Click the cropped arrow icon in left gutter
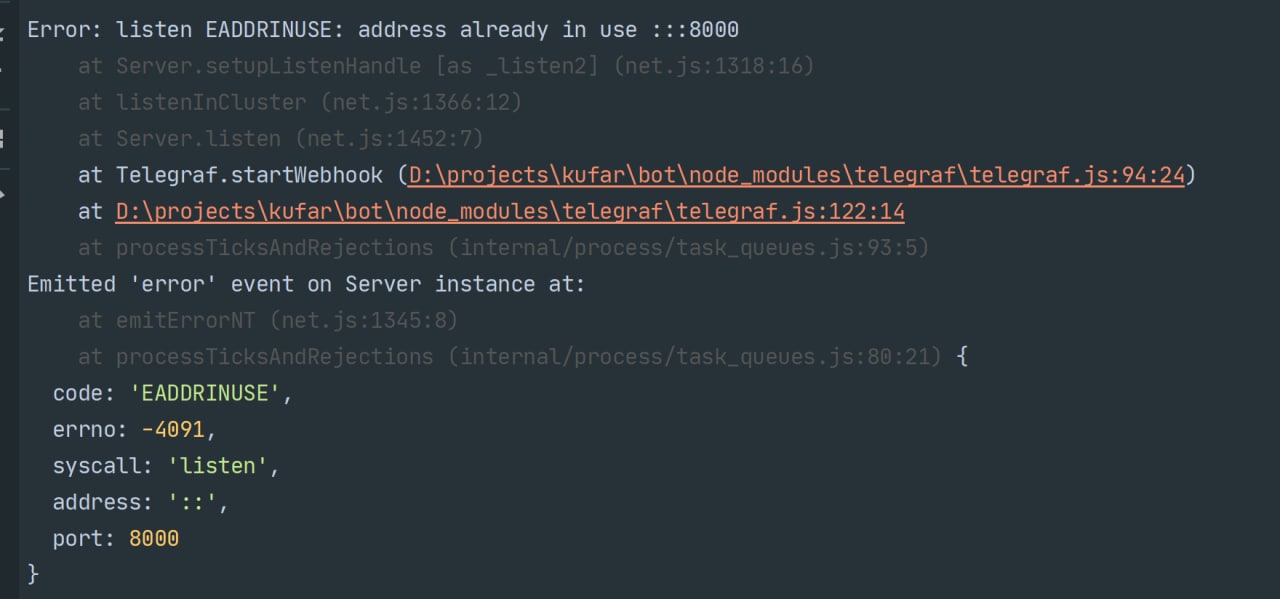1280x599 pixels. click(x=3, y=192)
